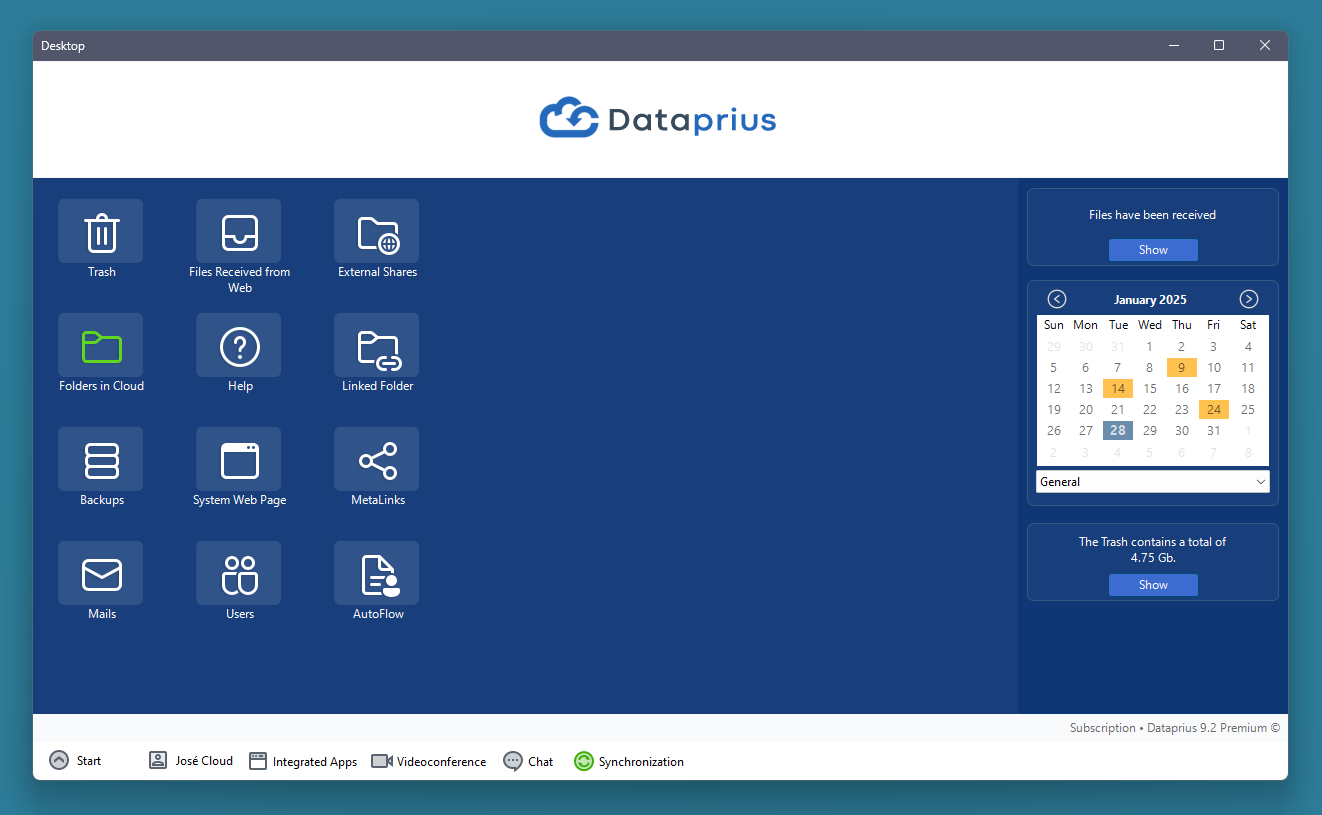Open the System Web Page icon
The width and height of the screenshot is (1322, 815).
[239, 459]
